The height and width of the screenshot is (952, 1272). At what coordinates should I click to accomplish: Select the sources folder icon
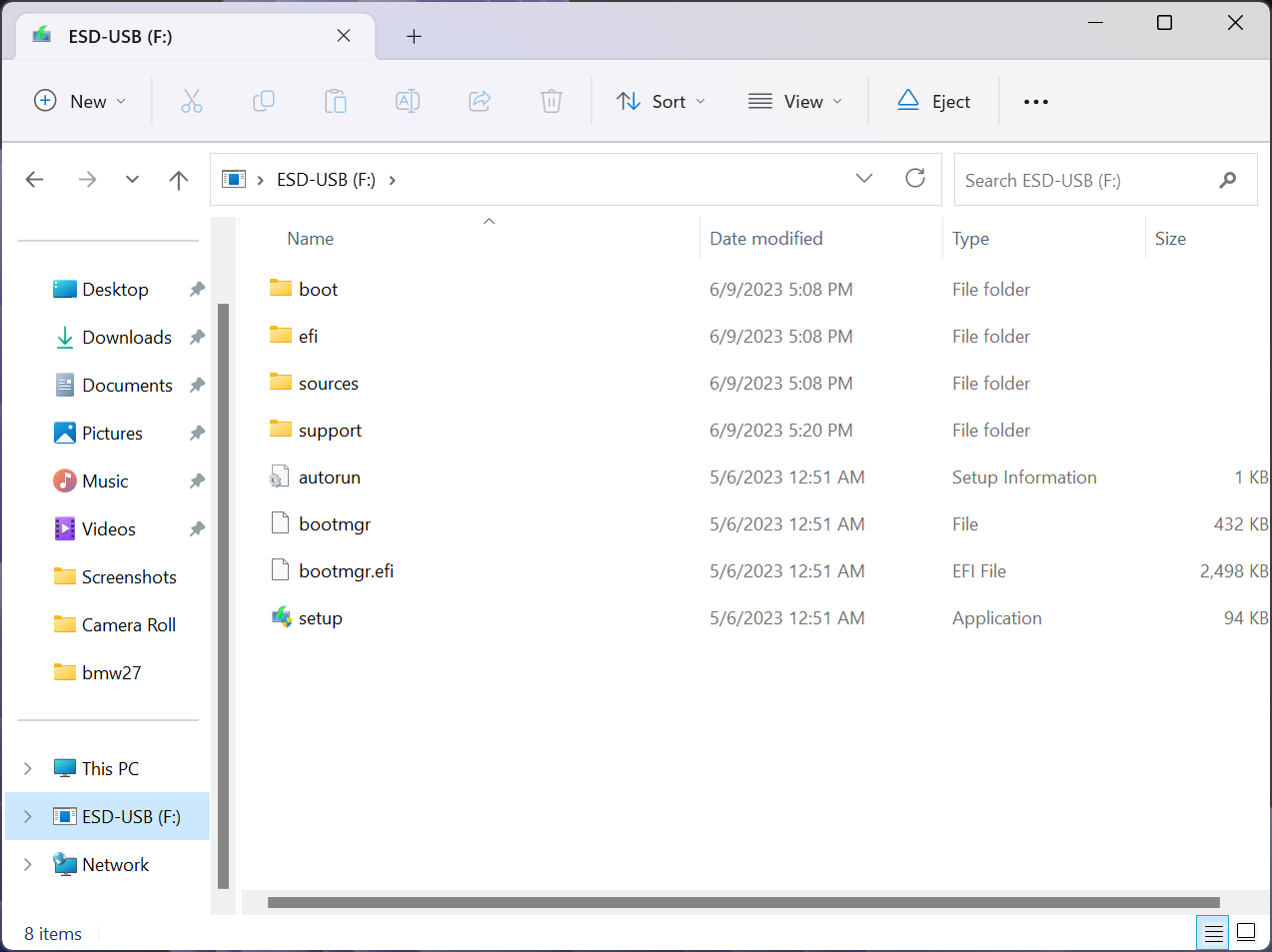click(281, 382)
